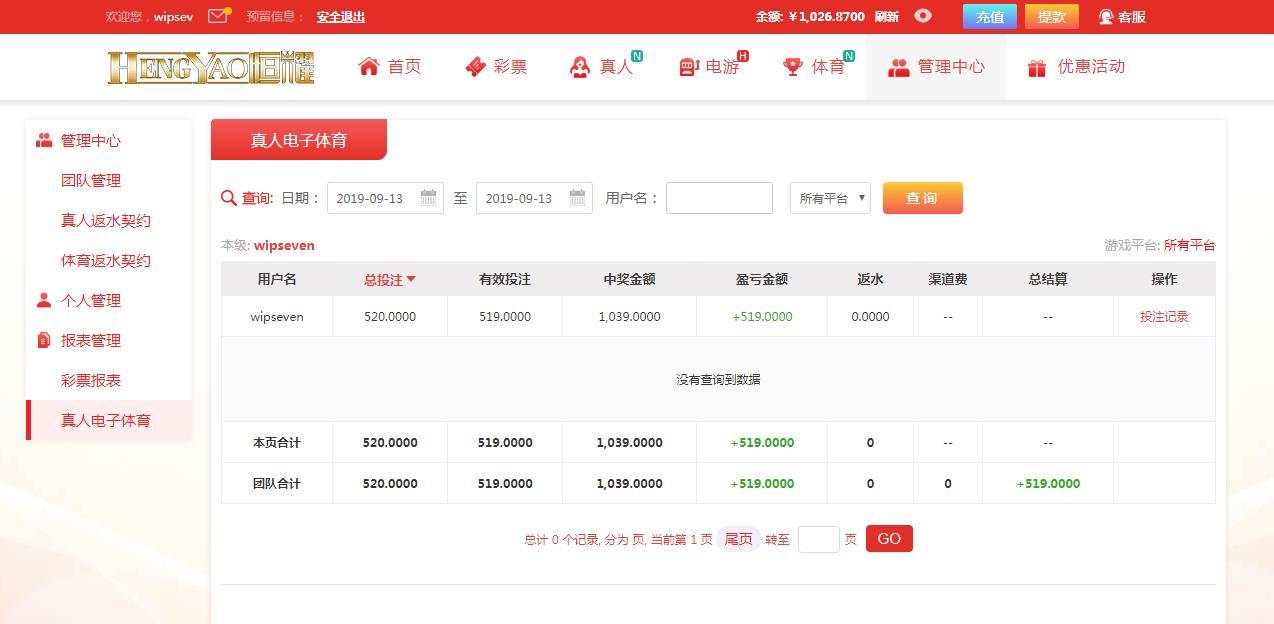Screen dimensions: 1274x624
Task: Click wipseven breadcrumb after 本级
Action: [284, 245]
